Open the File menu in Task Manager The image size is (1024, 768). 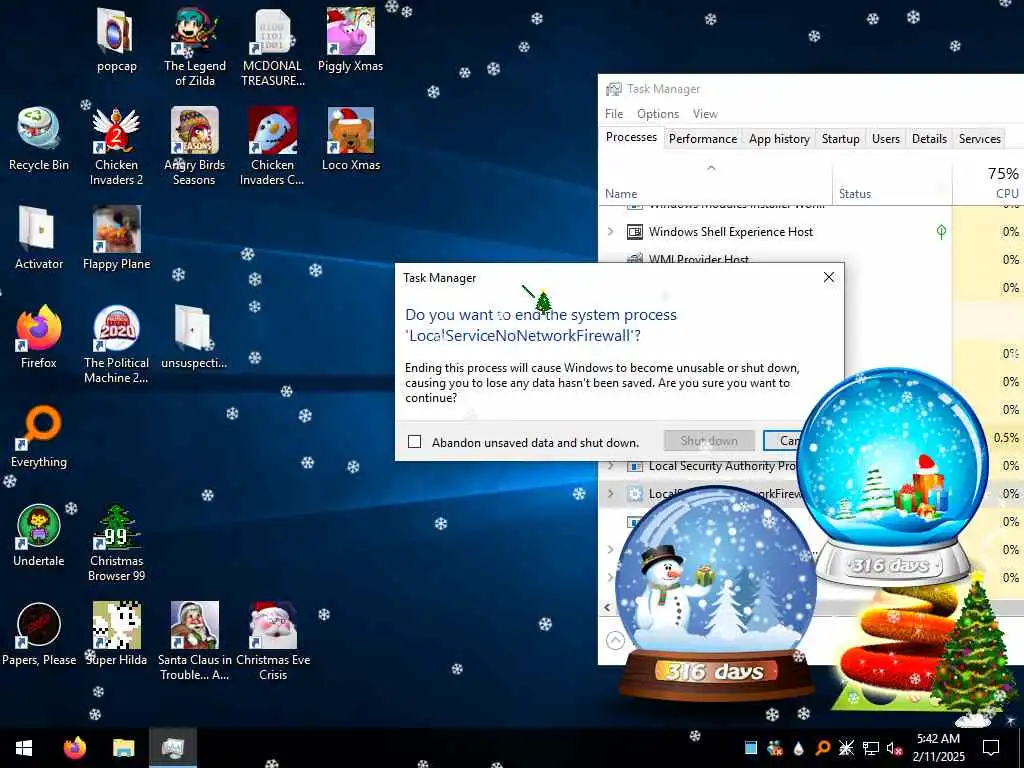614,114
